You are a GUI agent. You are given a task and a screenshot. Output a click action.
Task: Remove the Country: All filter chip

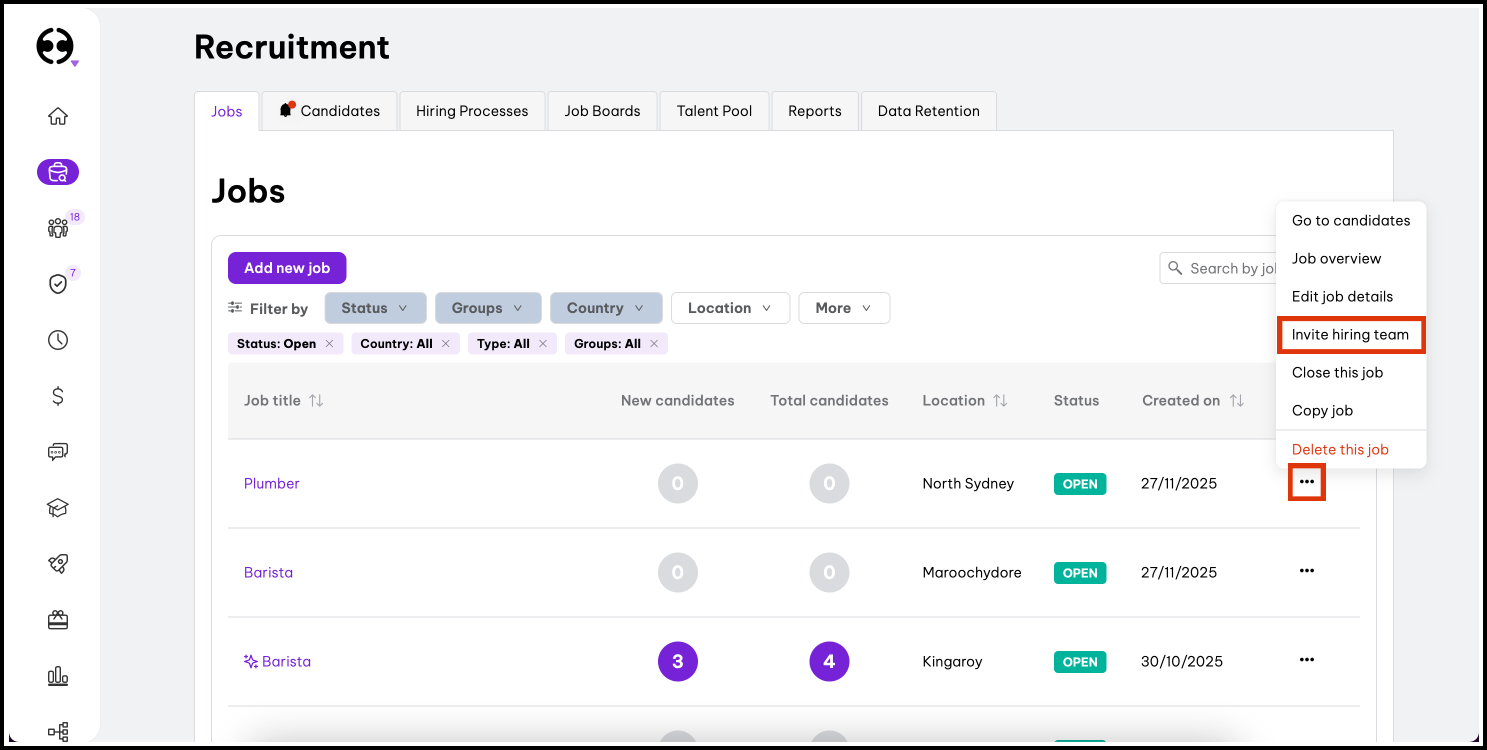point(446,344)
